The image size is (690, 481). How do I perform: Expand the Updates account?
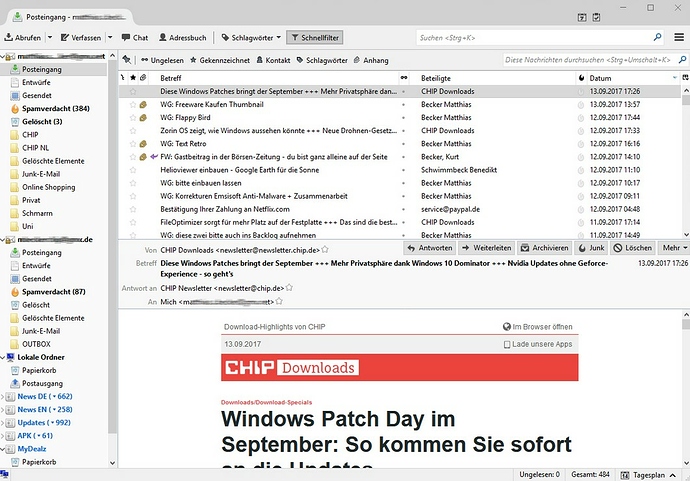coord(3,423)
